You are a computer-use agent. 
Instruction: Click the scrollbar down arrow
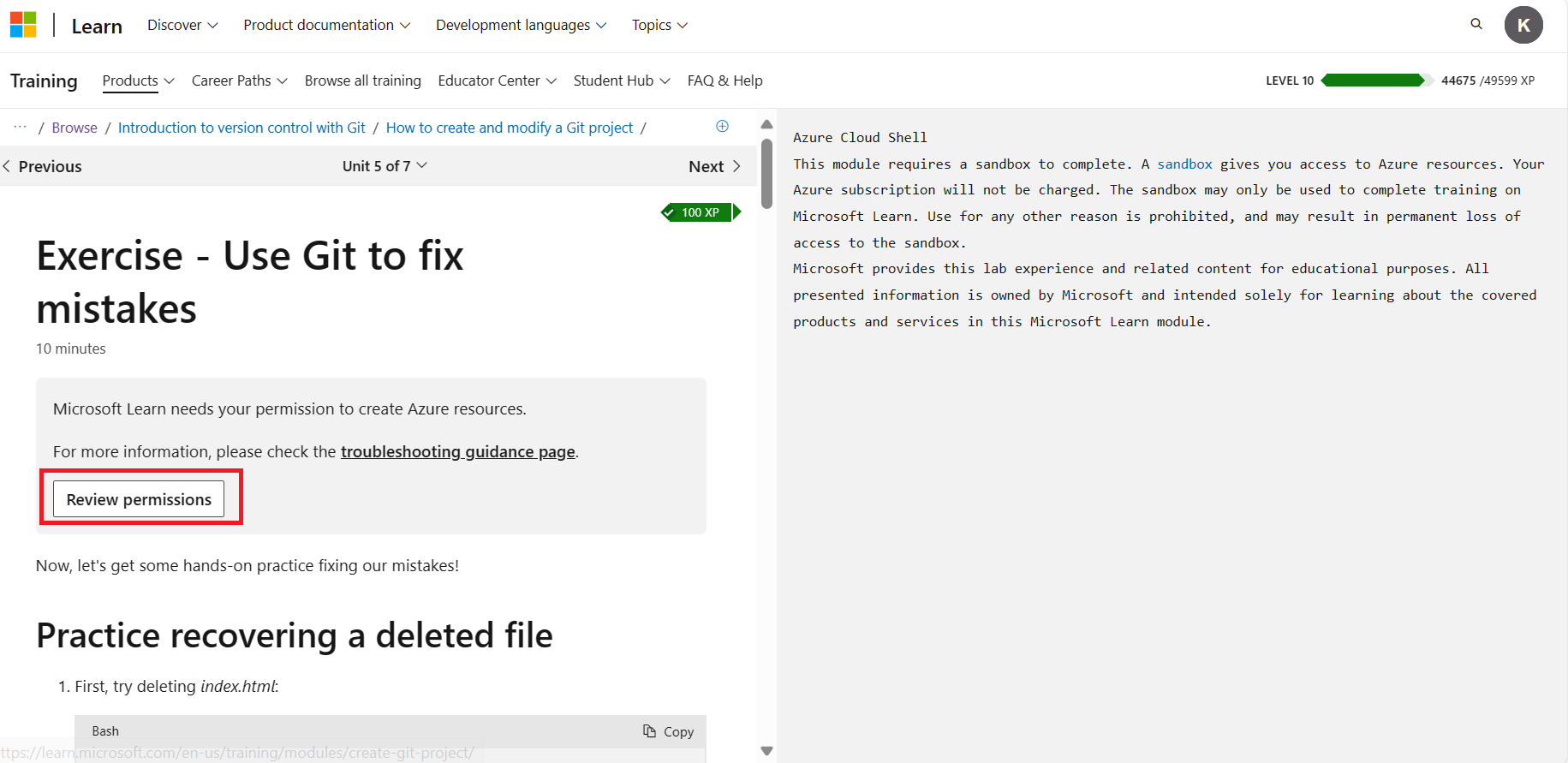click(x=766, y=751)
